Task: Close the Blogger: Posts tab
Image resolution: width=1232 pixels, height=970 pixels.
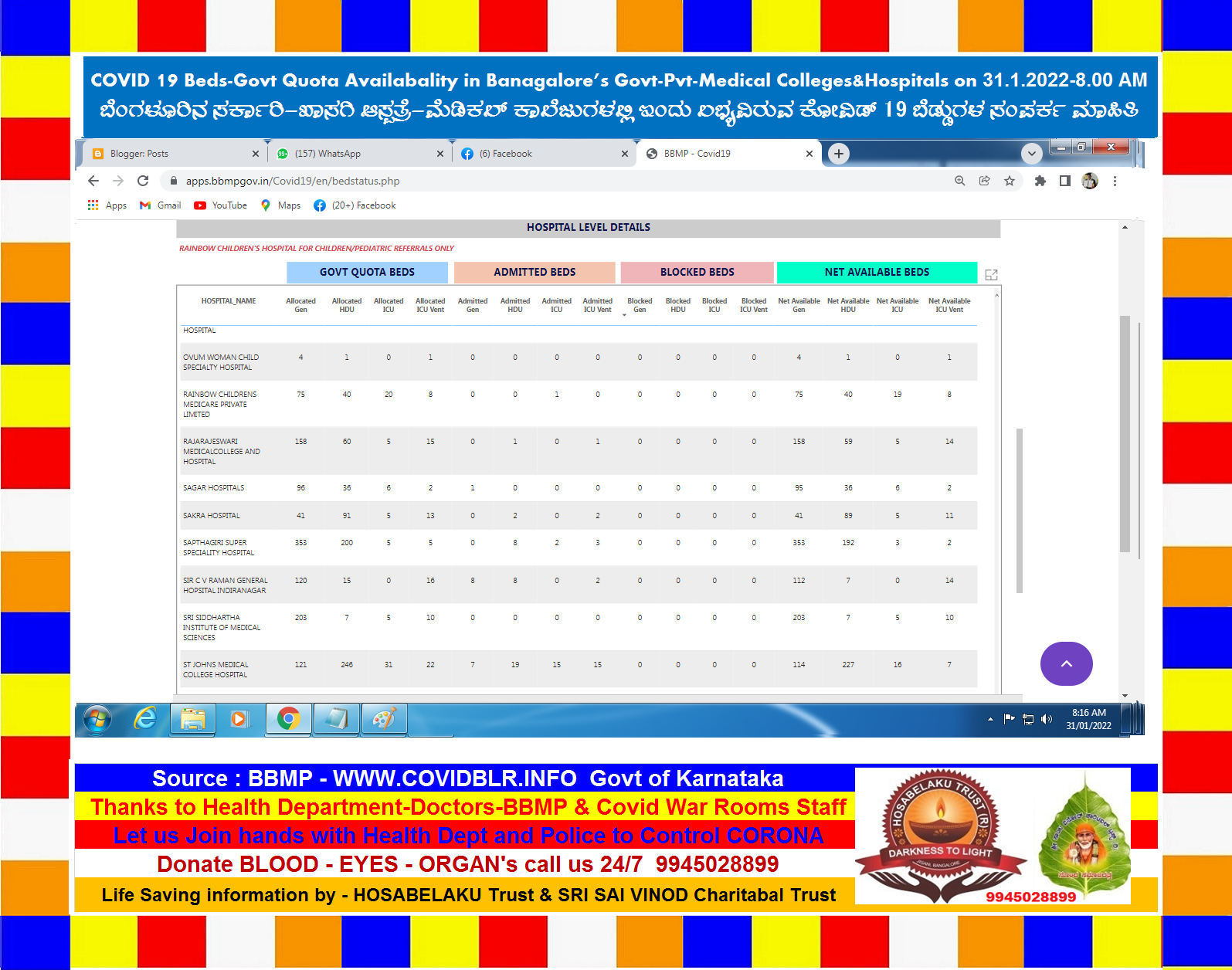Action: click(x=256, y=154)
